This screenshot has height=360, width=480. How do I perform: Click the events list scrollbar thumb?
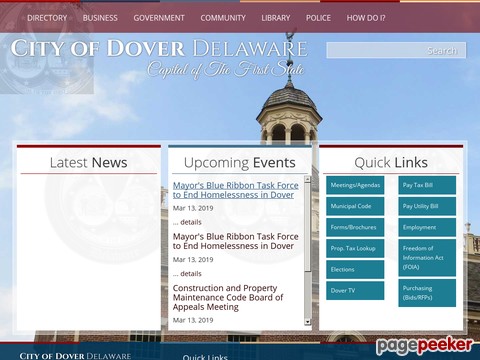click(x=307, y=227)
